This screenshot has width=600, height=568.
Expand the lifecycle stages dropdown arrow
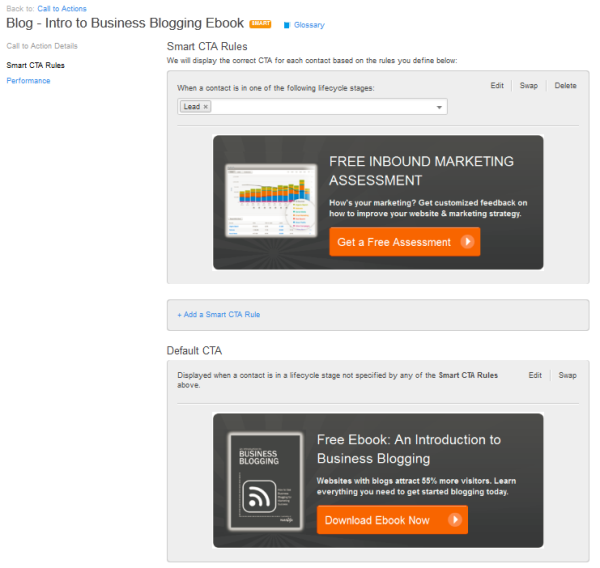tap(439, 108)
